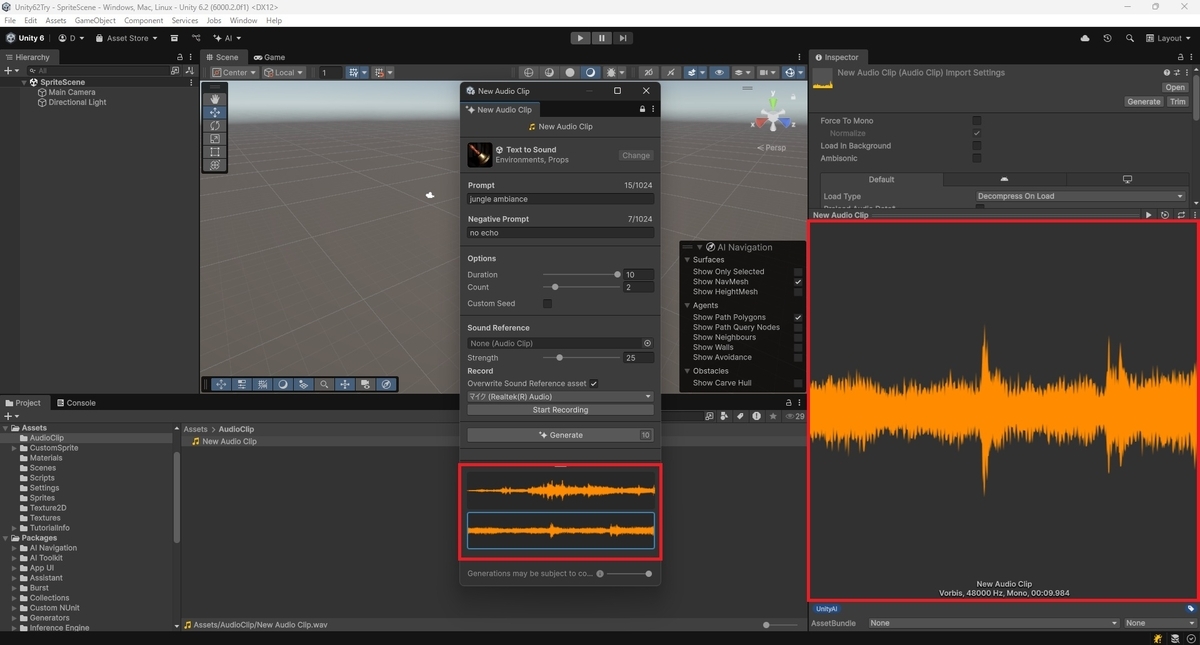This screenshot has width=1200, height=645.
Task: Switch to the Android platform override tab
Action: click(1004, 179)
